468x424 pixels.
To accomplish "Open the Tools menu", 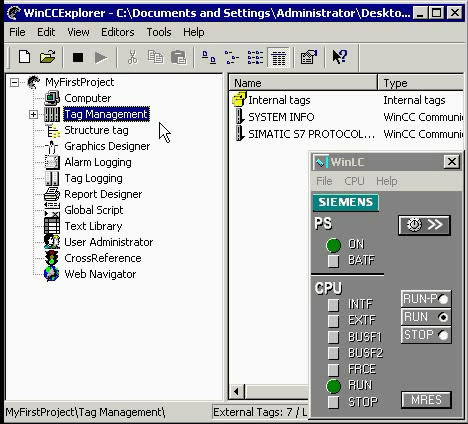I will pos(159,32).
